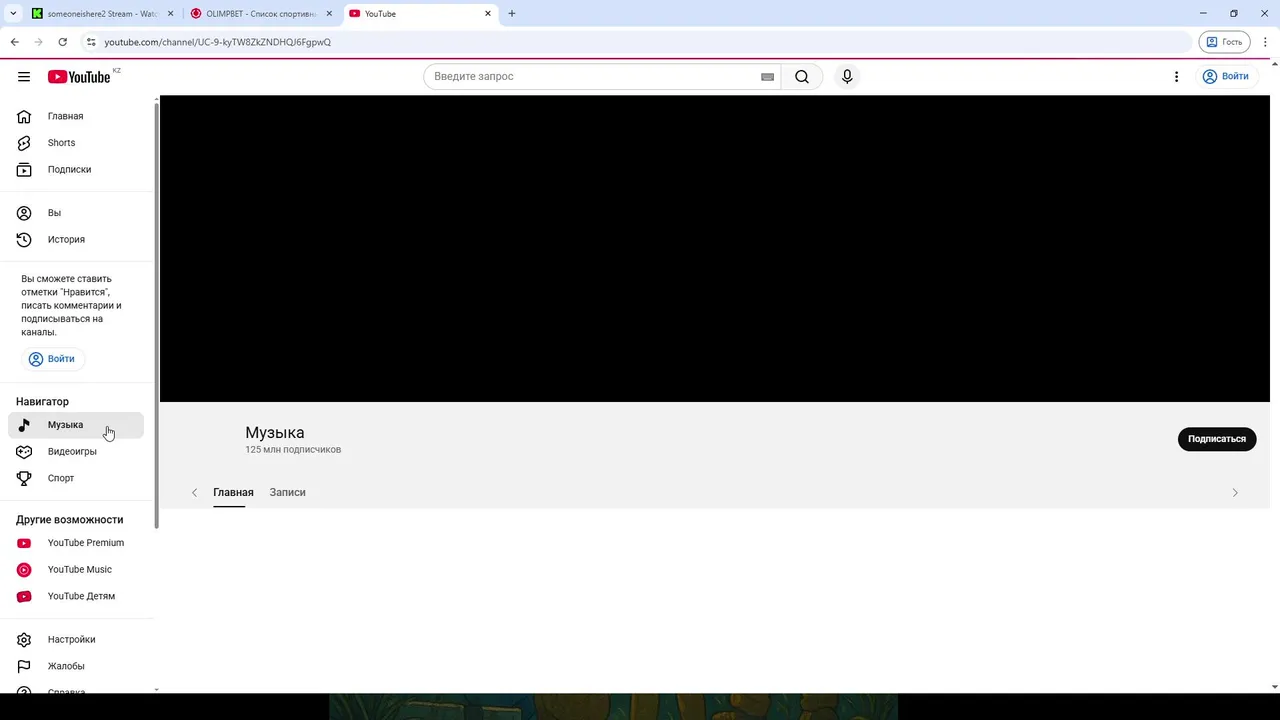Click the tabs left chevron
This screenshot has height=720, width=1280.
coord(194,493)
